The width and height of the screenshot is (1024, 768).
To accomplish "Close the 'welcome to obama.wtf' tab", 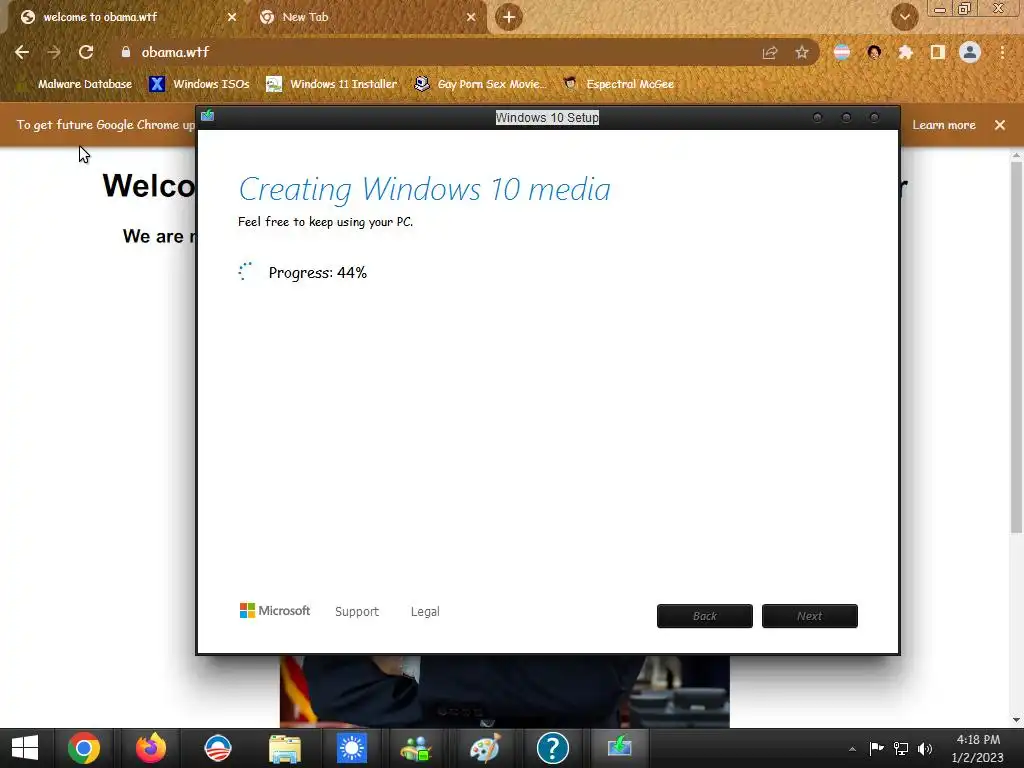I will [232, 17].
